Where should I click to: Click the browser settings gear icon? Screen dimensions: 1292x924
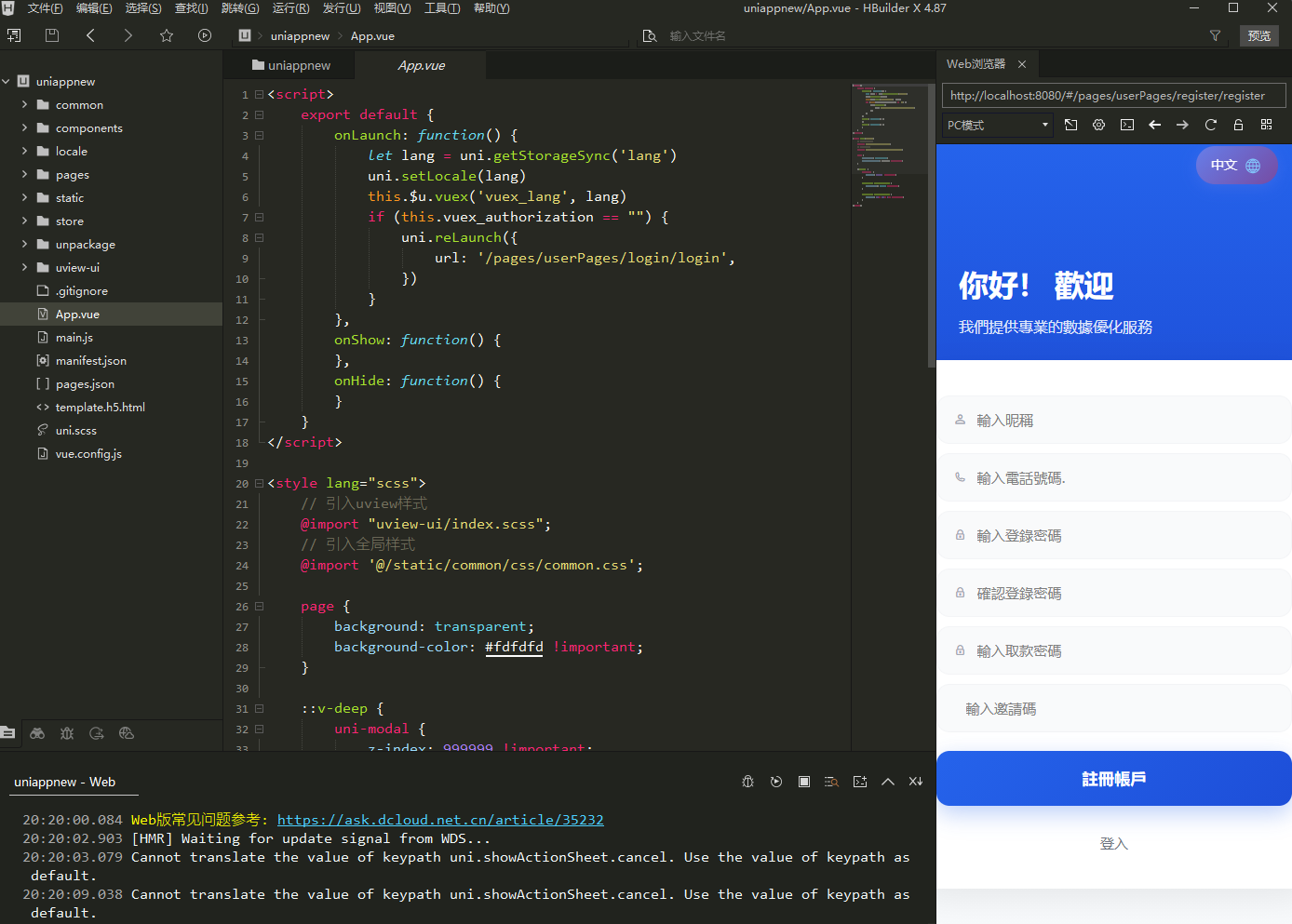1099,125
